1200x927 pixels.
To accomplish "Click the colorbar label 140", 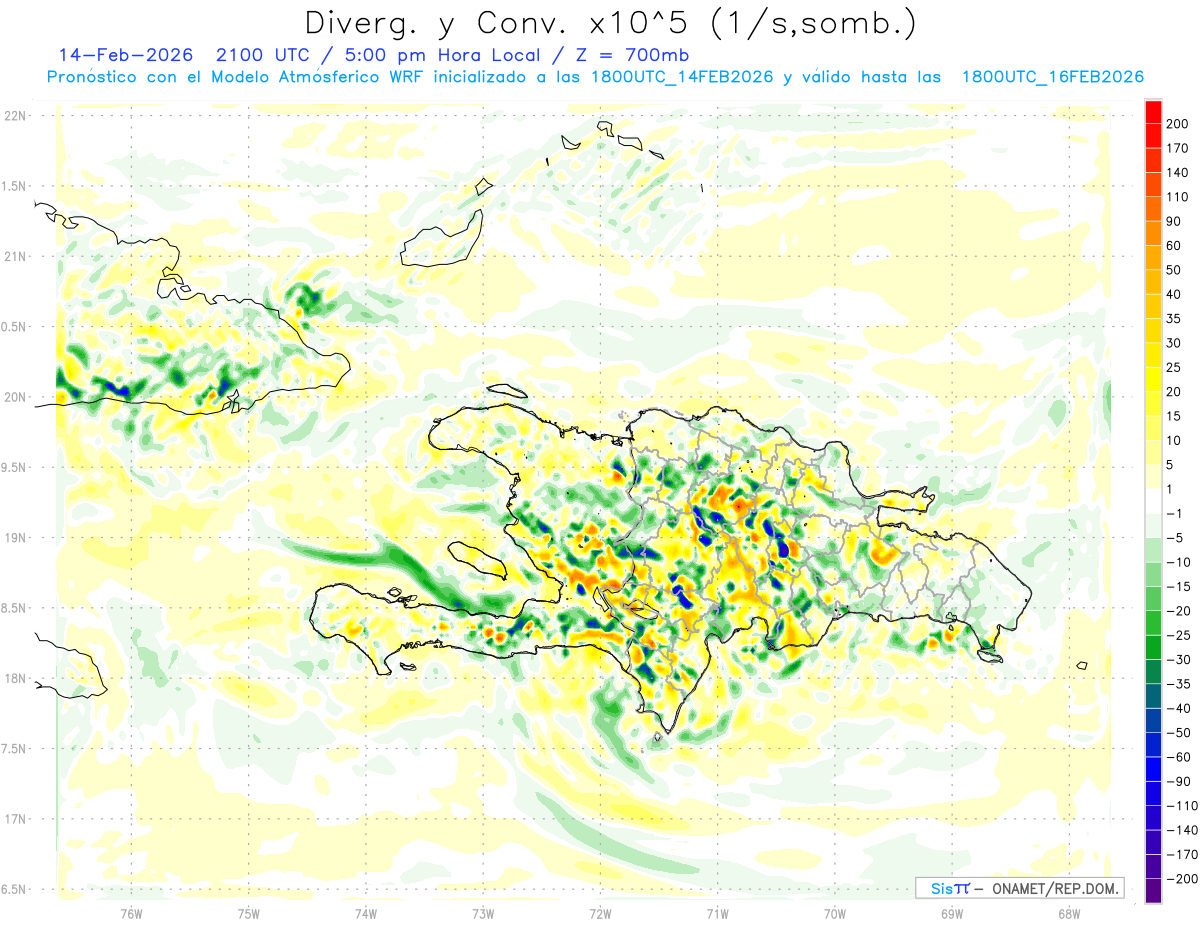I will pyautogui.click(x=1176, y=173).
